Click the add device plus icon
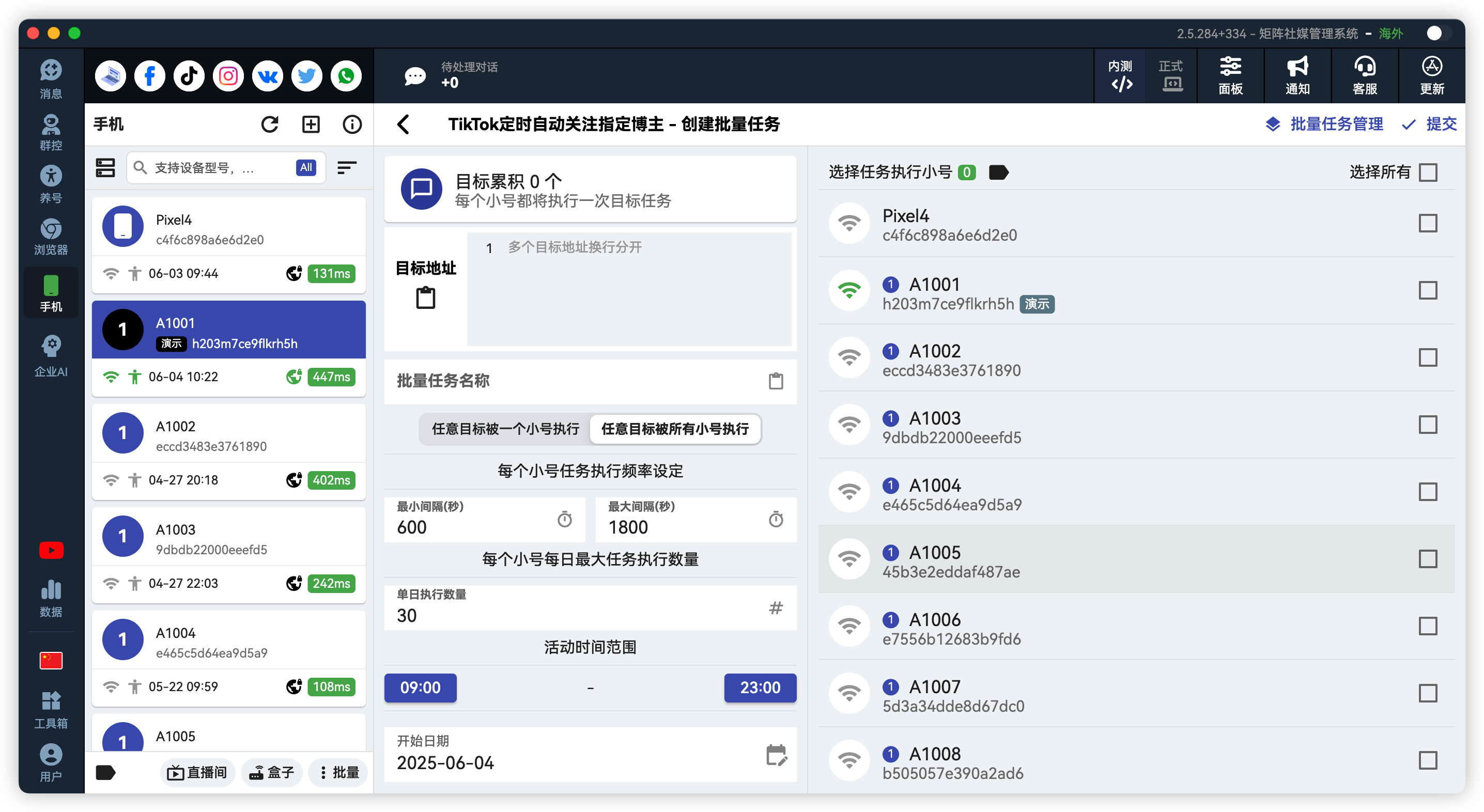The image size is (1484, 812). tap(311, 124)
